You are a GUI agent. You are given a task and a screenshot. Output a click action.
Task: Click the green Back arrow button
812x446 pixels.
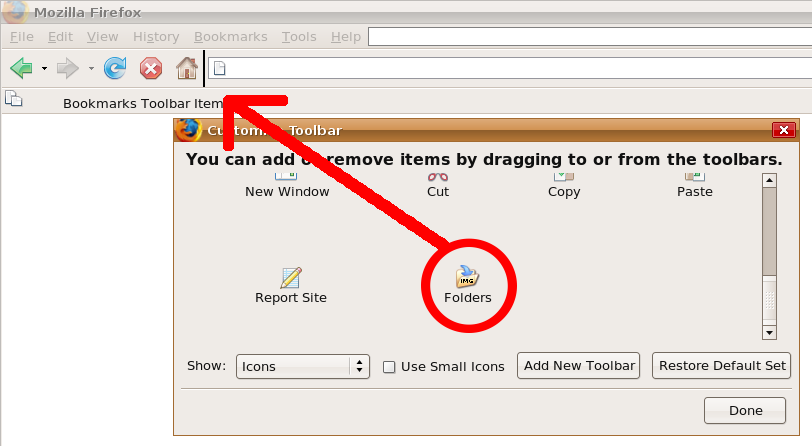(x=22, y=68)
